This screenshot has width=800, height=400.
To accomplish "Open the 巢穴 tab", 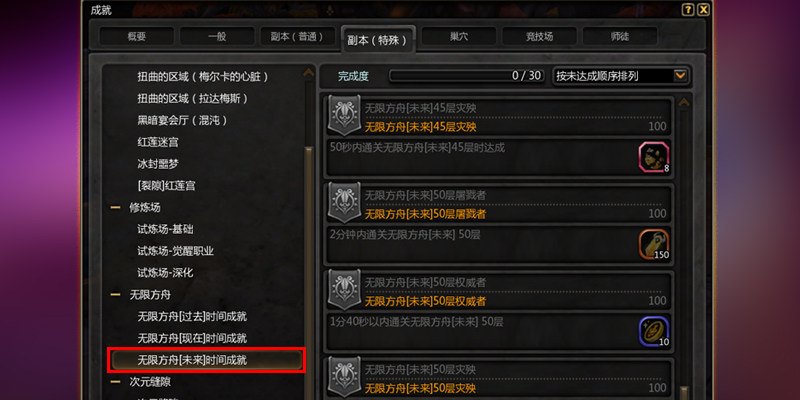I will pos(459,37).
